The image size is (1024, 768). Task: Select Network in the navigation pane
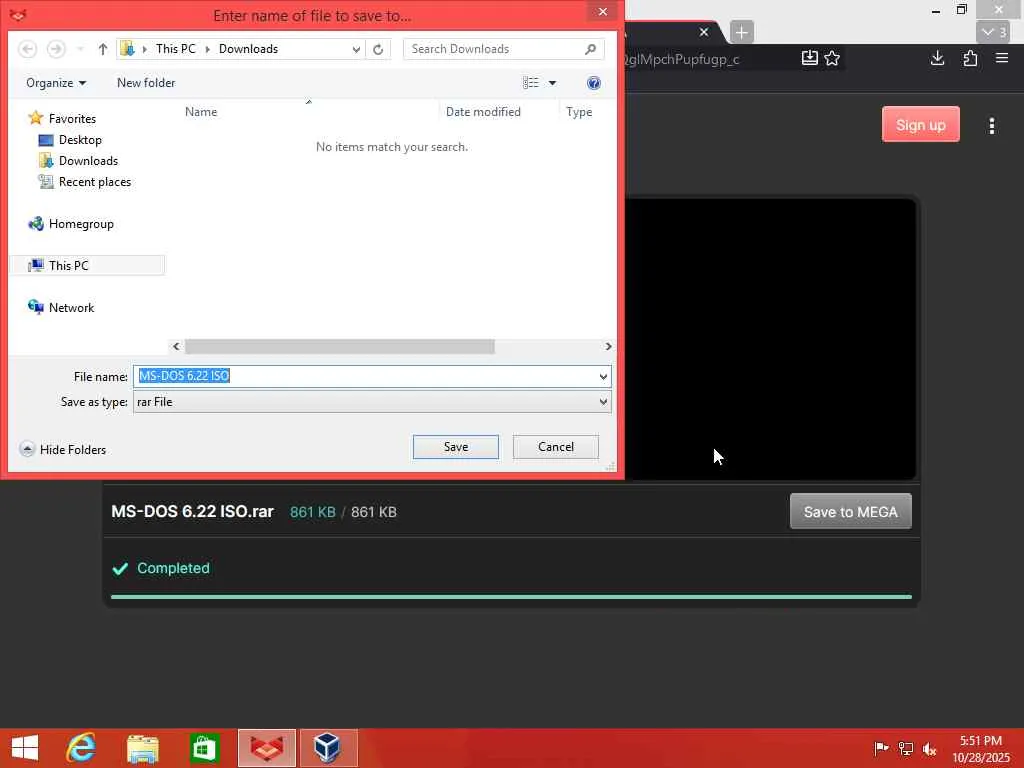[71, 308]
